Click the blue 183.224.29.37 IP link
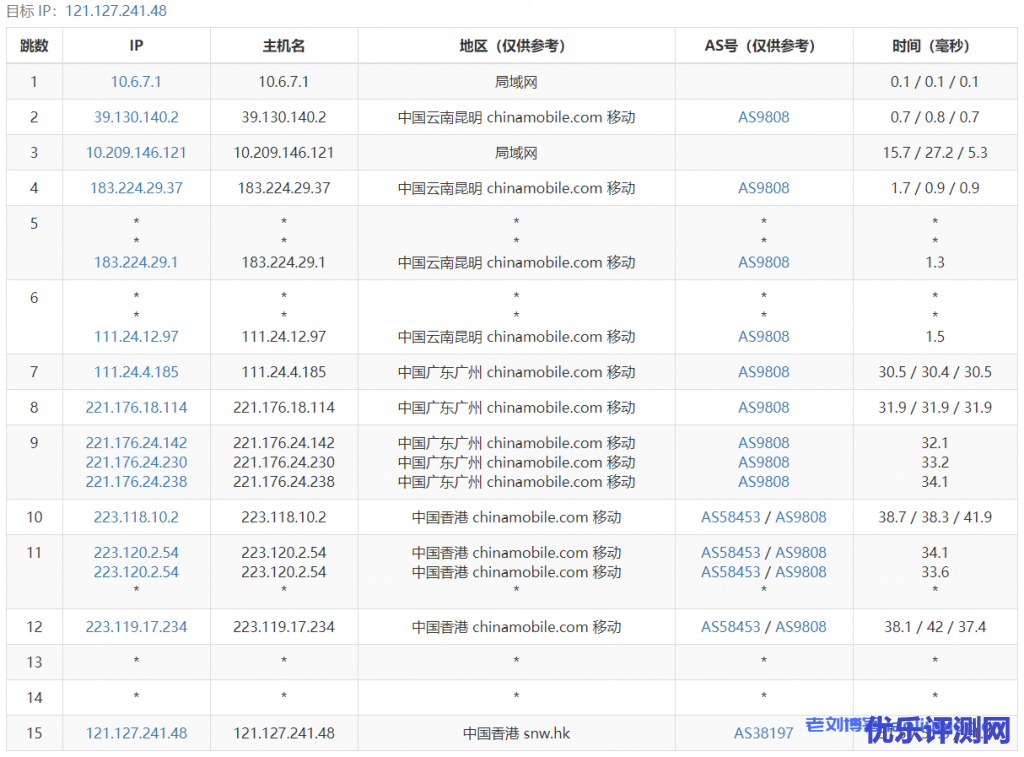This screenshot has width=1024, height=757. (x=136, y=188)
